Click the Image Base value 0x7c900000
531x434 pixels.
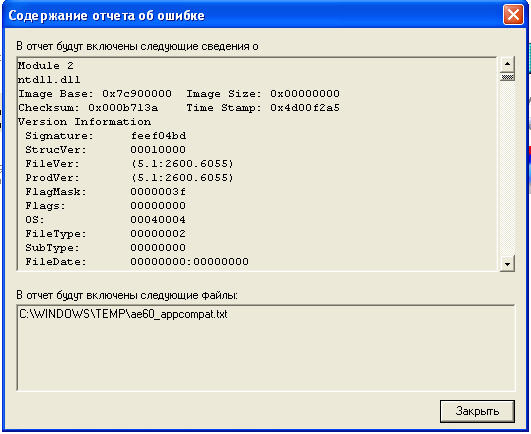137,94
